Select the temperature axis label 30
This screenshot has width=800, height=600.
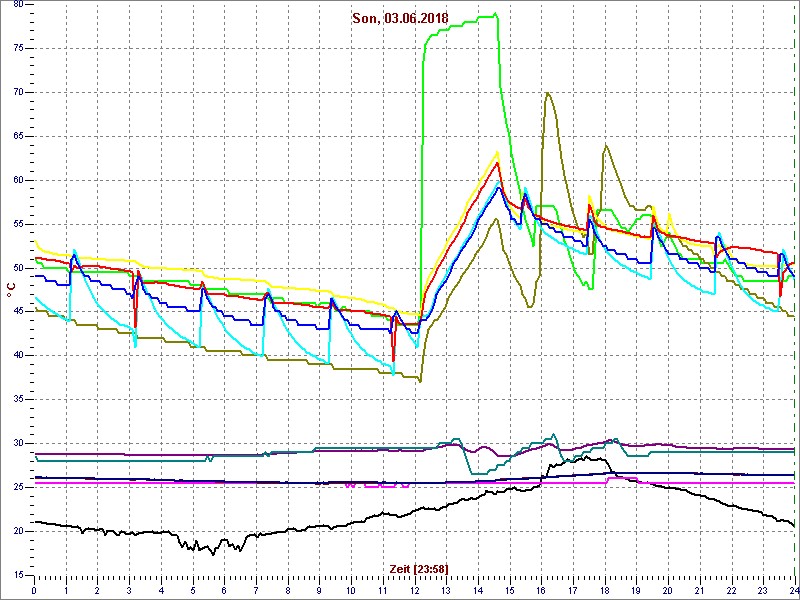16,444
